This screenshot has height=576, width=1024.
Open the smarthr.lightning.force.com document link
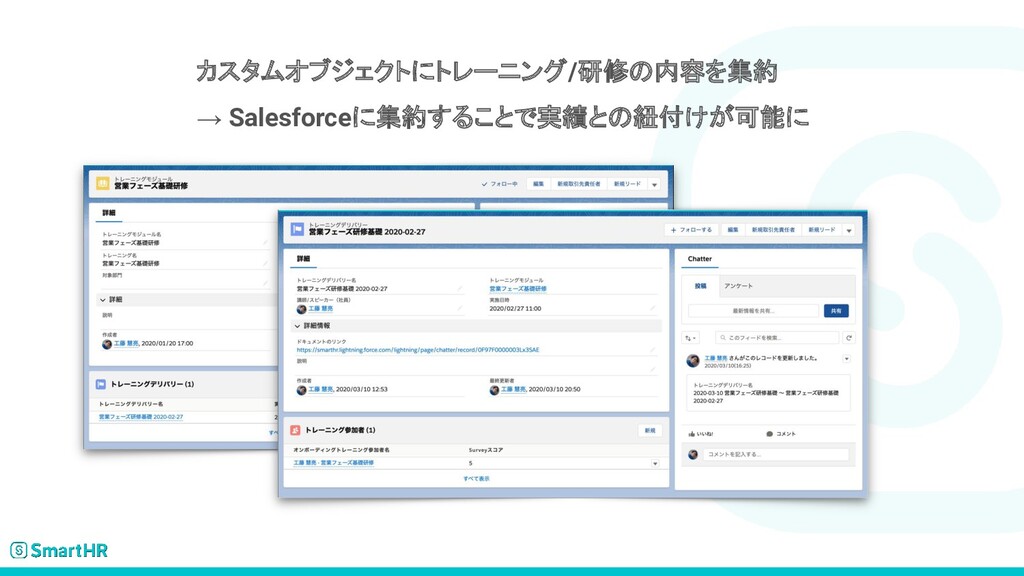pos(418,350)
